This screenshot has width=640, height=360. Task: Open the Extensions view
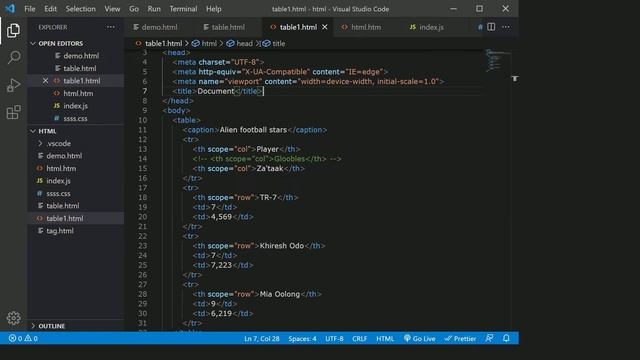pyautogui.click(x=13, y=112)
